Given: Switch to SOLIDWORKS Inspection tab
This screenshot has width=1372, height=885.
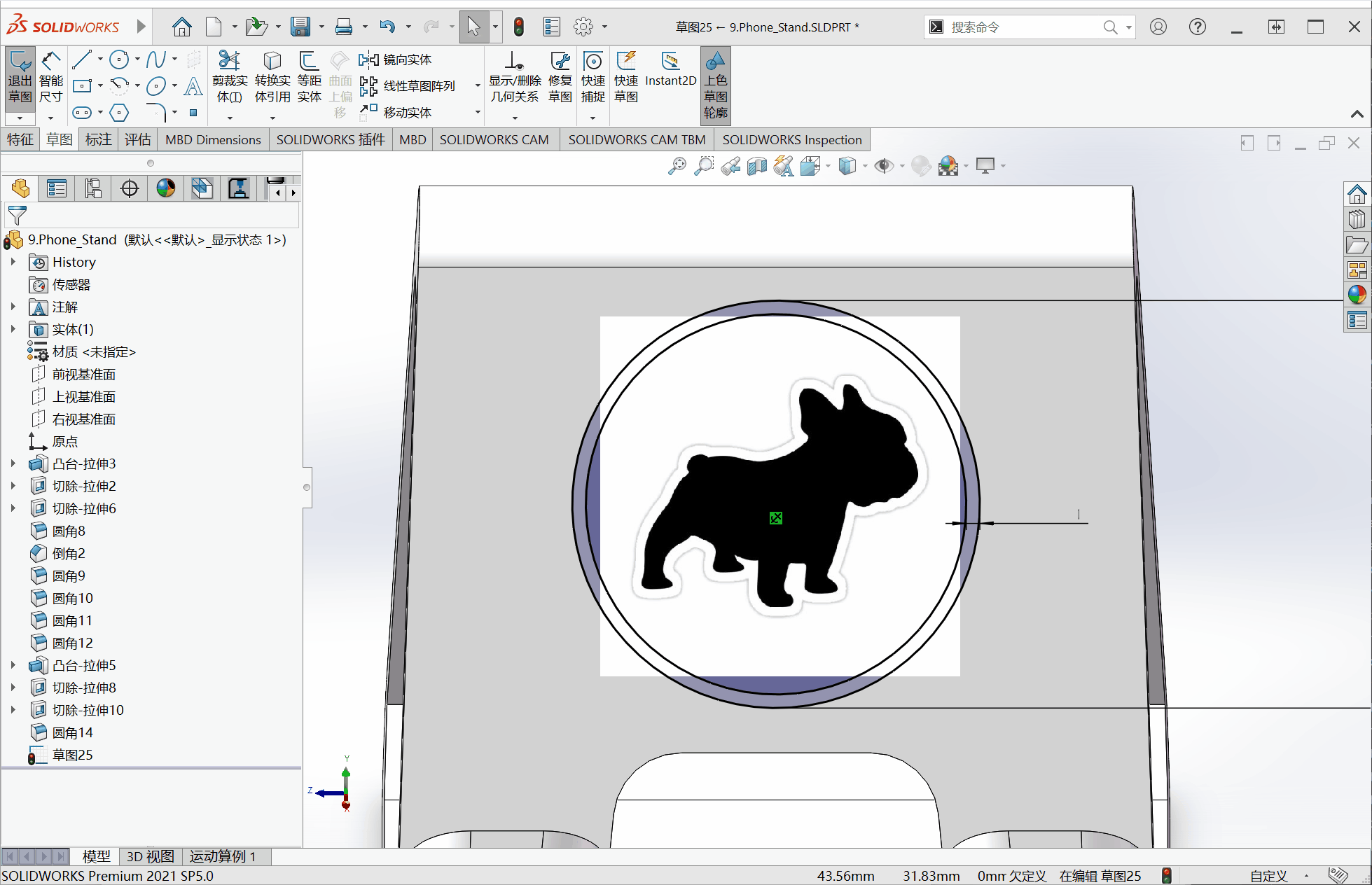Looking at the screenshot, I should (x=792, y=139).
